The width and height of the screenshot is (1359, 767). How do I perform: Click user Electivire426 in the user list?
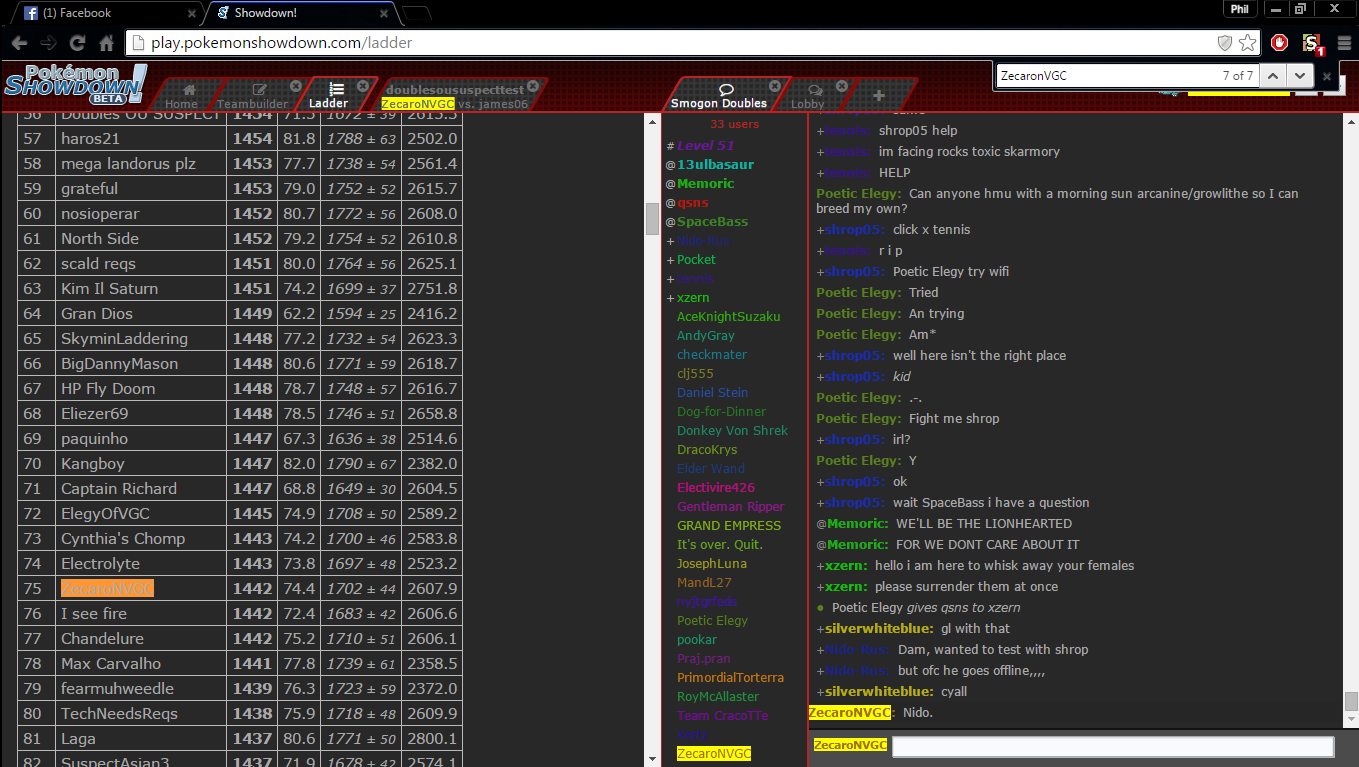tap(715, 488)
